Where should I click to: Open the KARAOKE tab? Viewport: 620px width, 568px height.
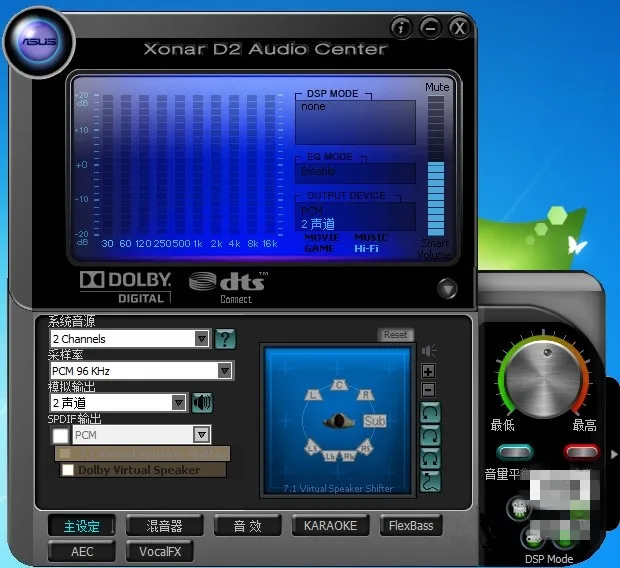330,526
